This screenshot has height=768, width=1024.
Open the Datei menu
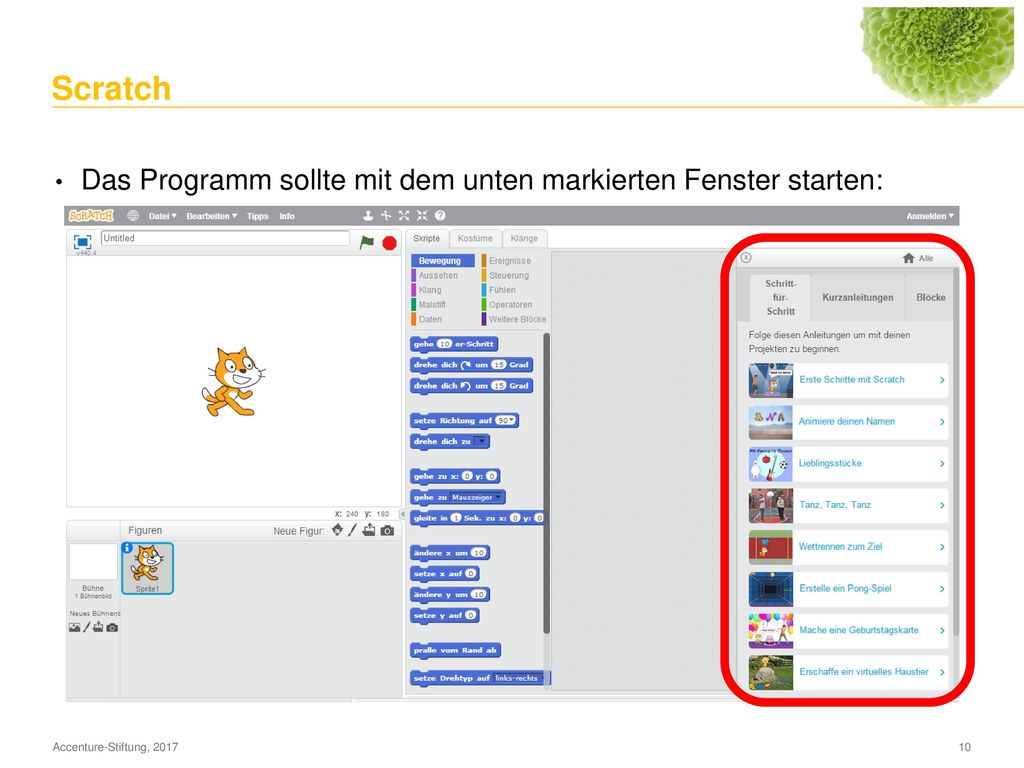162,216
